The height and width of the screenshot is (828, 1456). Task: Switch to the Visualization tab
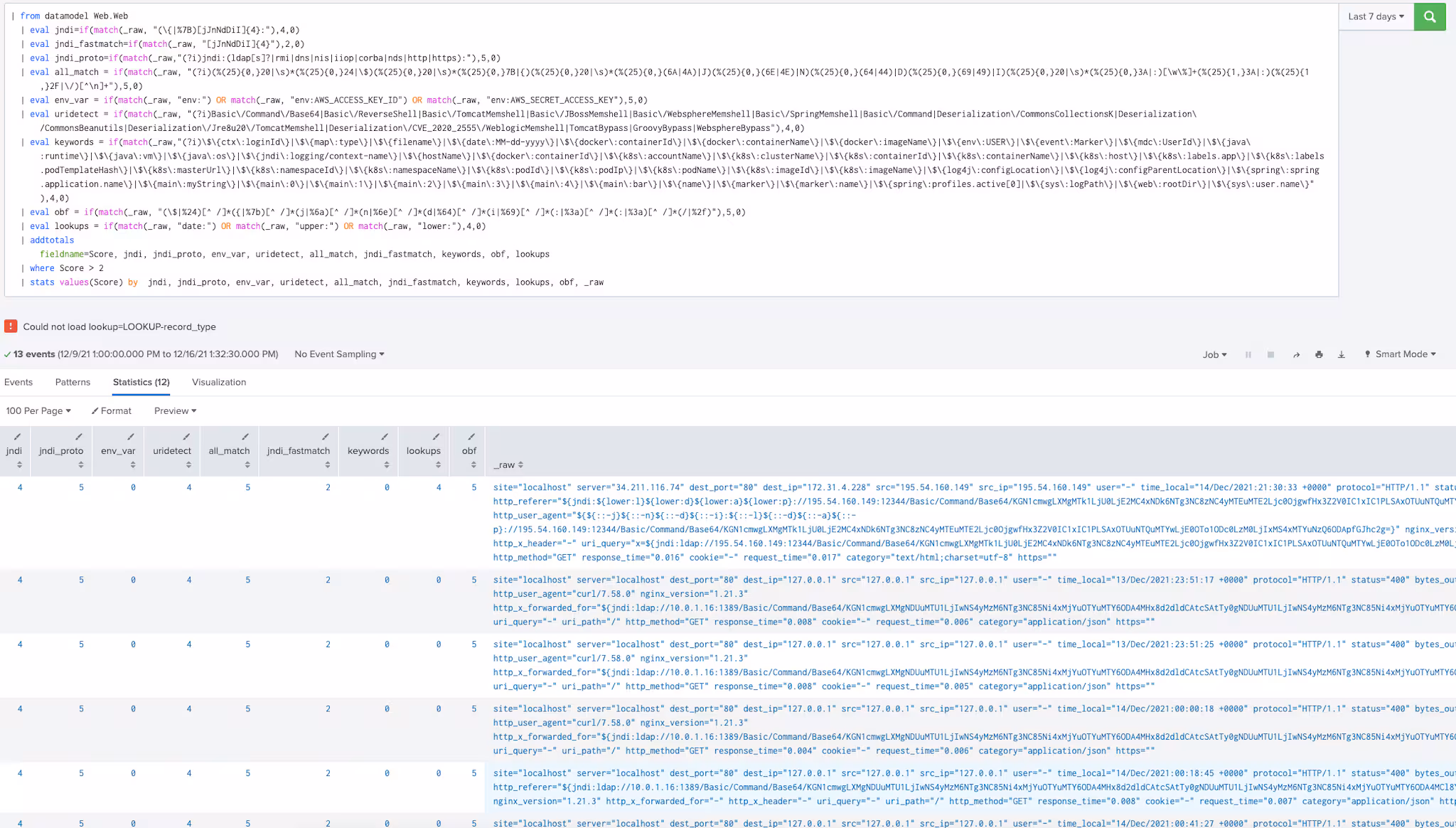point(219,382)
